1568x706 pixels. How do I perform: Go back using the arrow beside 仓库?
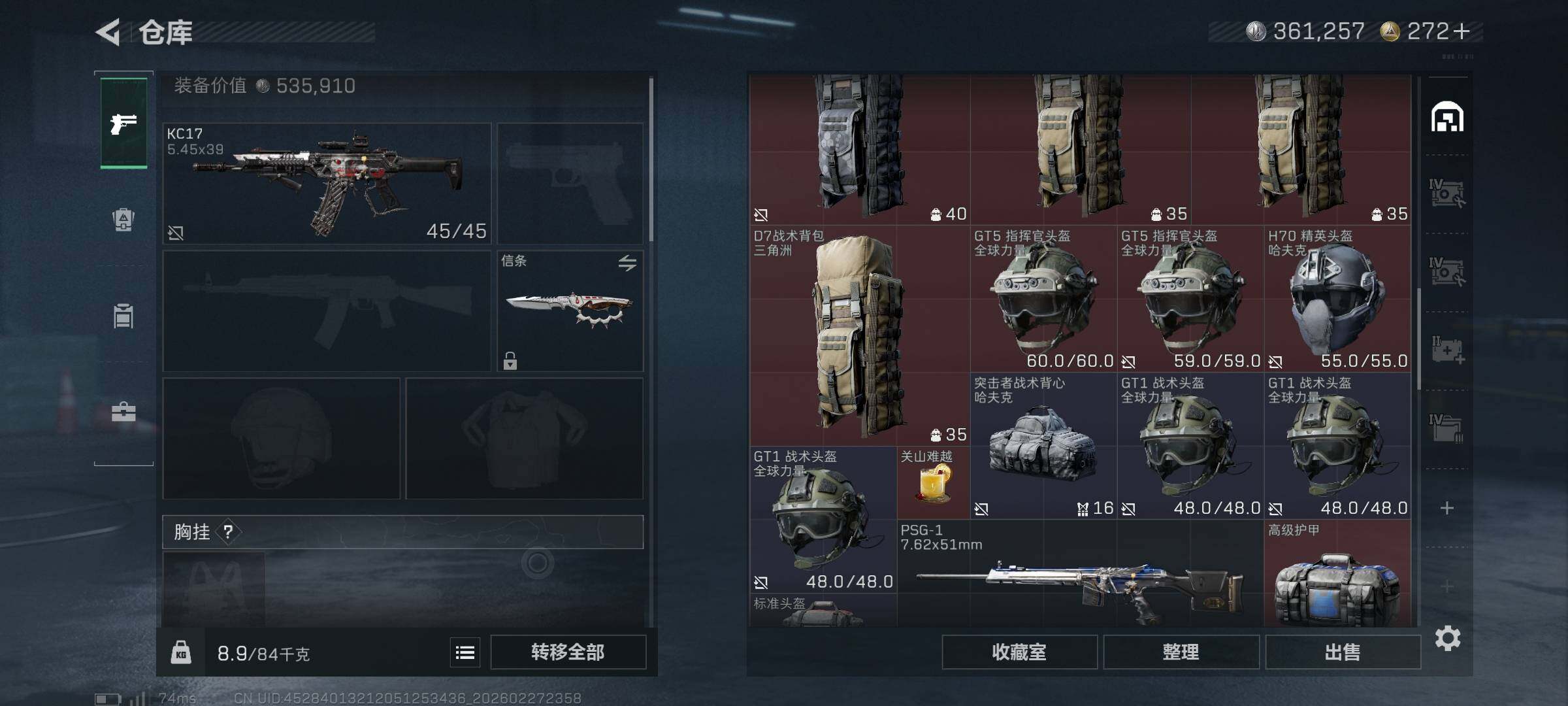[108, 32]
